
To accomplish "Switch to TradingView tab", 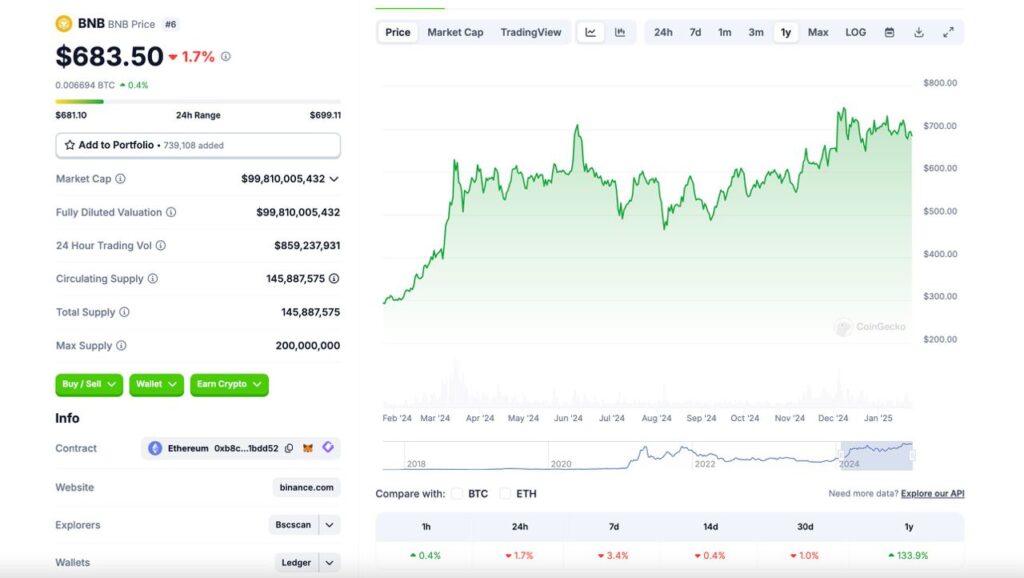I will [x=531, y=32].
